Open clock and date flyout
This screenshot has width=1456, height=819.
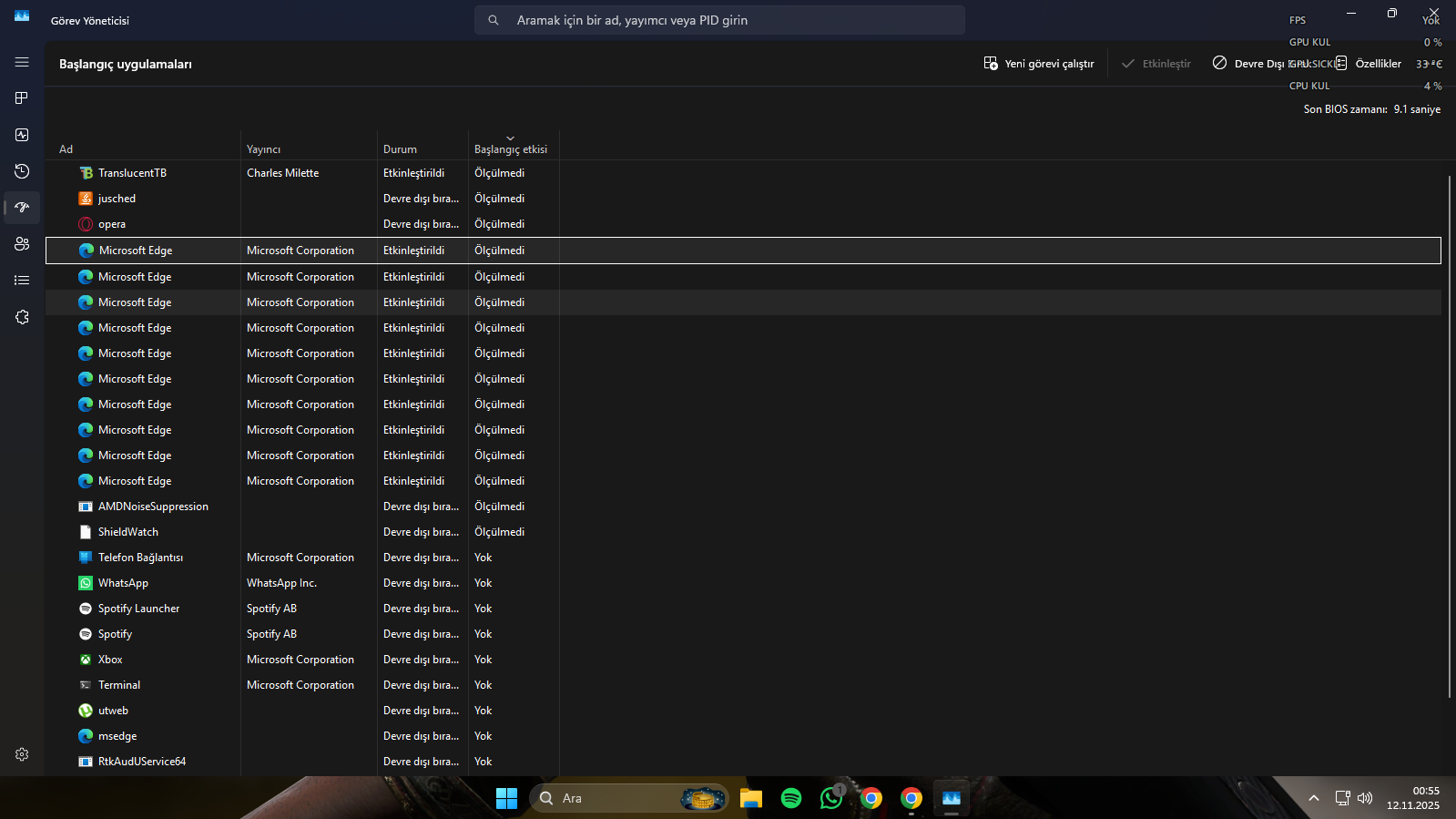[x=1413, y=798]
